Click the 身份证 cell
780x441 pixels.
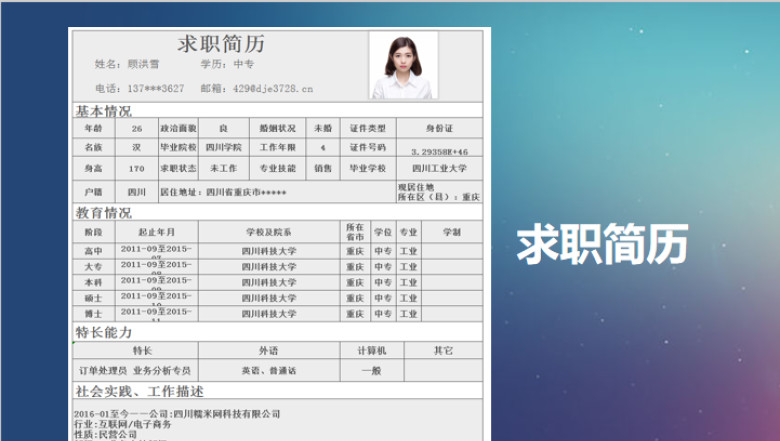pyautogui.click(x=439, y=128)
